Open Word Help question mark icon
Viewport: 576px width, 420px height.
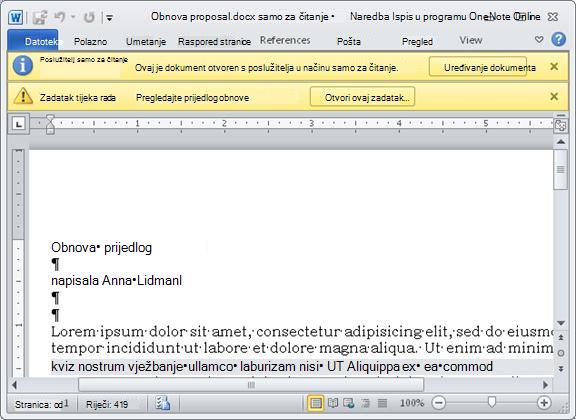tap(558, 39)
